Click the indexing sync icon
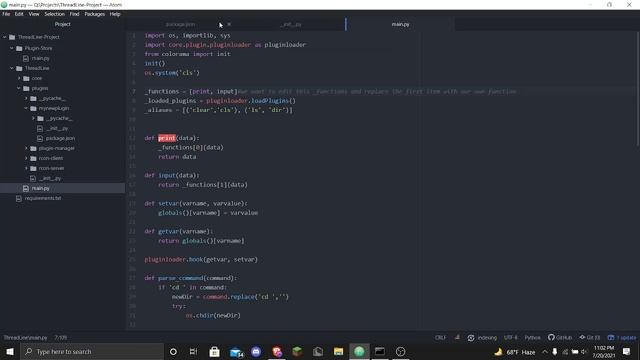640x360 pixels. tap(471, 338)
